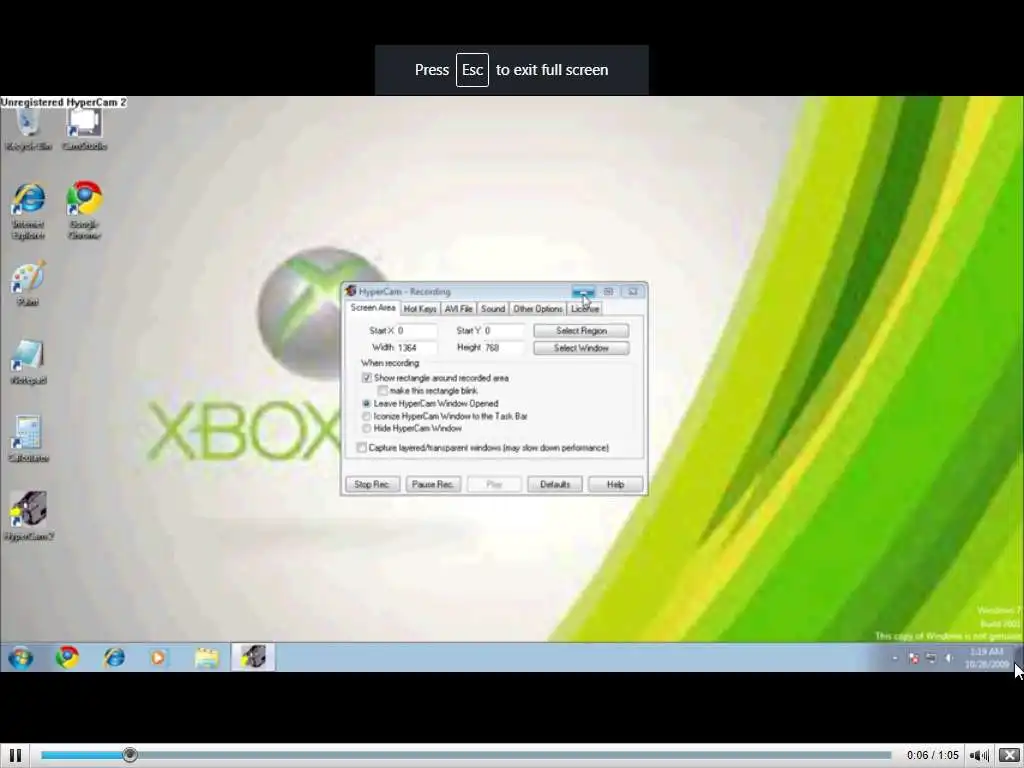1024x768 pixels.
Task: Click the Start X input field
Action: pos(415,330)
